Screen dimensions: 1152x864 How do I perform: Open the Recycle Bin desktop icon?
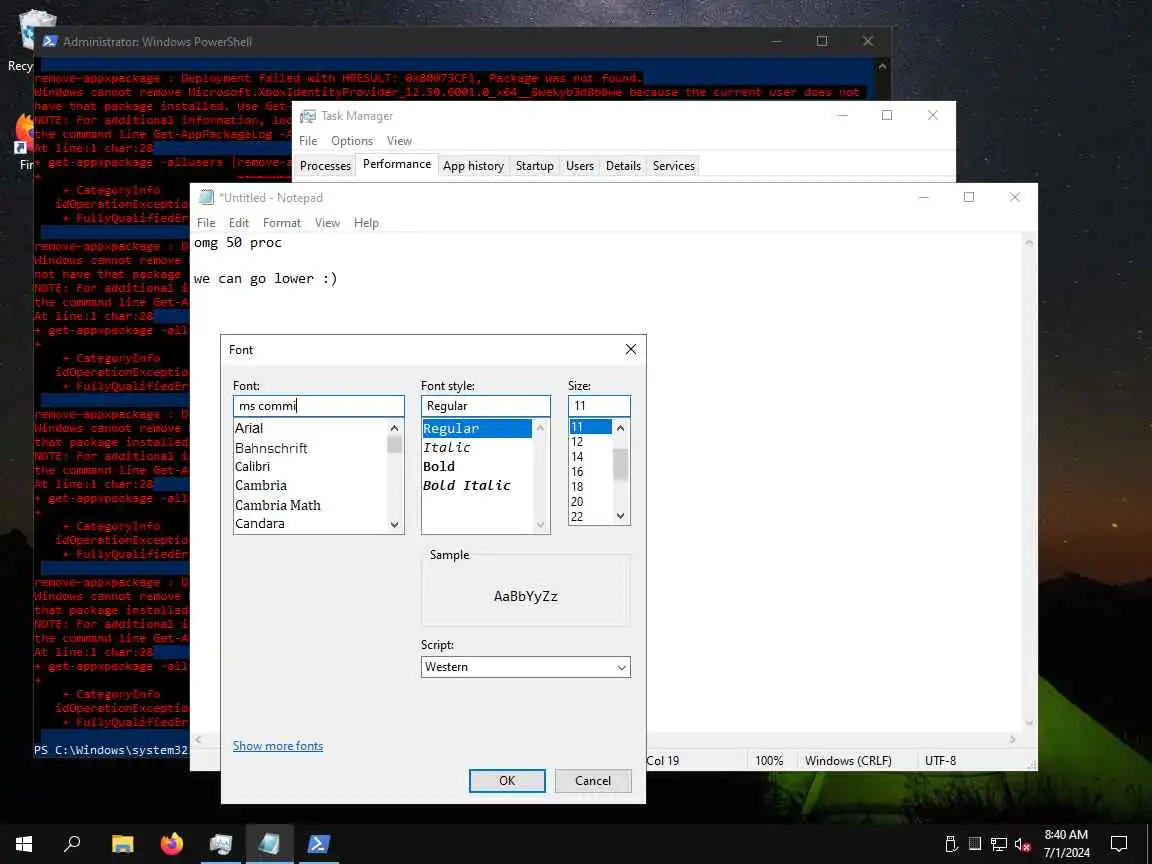pos(33,29)
